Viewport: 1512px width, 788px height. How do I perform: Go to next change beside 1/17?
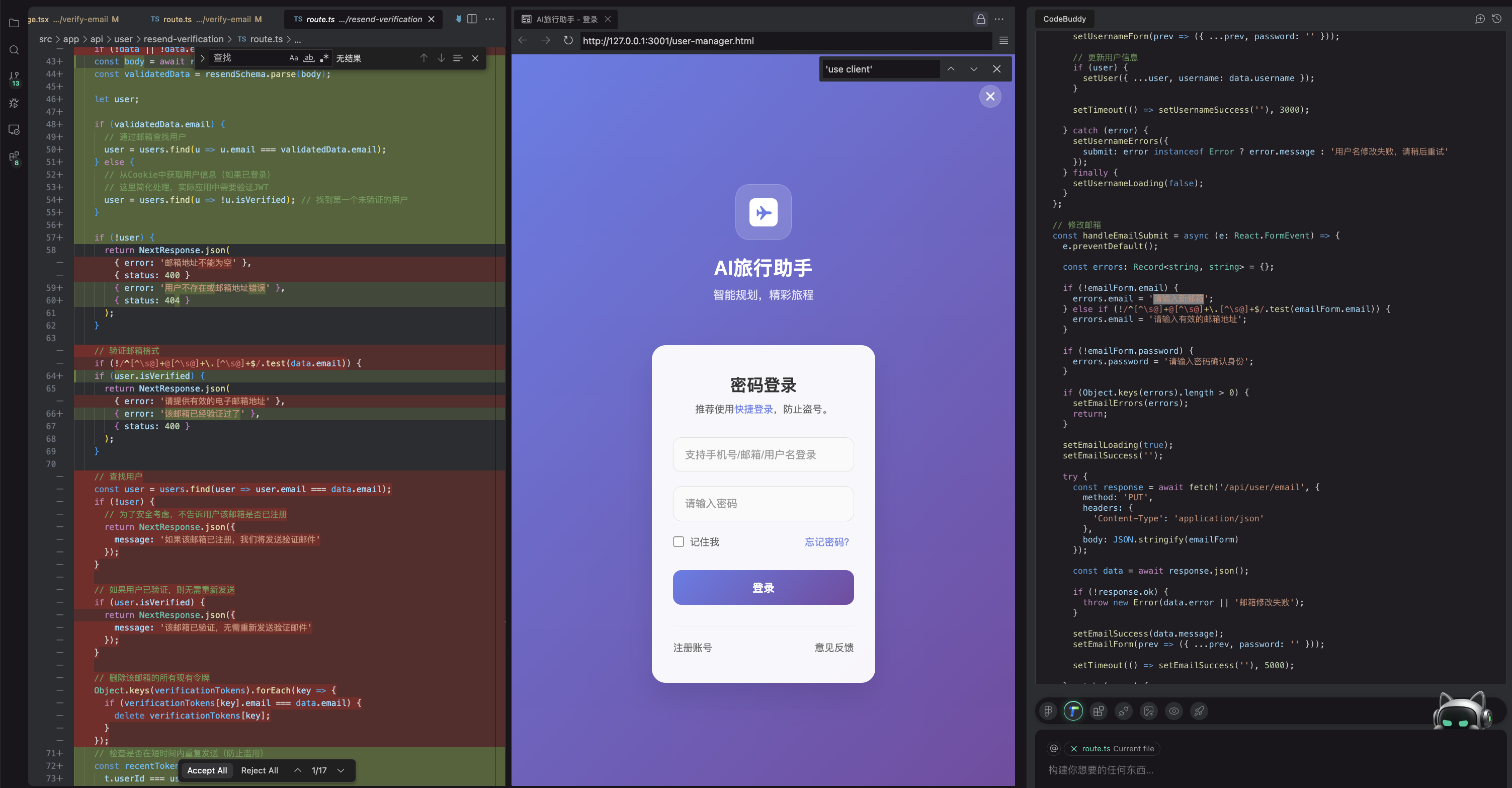341,770
